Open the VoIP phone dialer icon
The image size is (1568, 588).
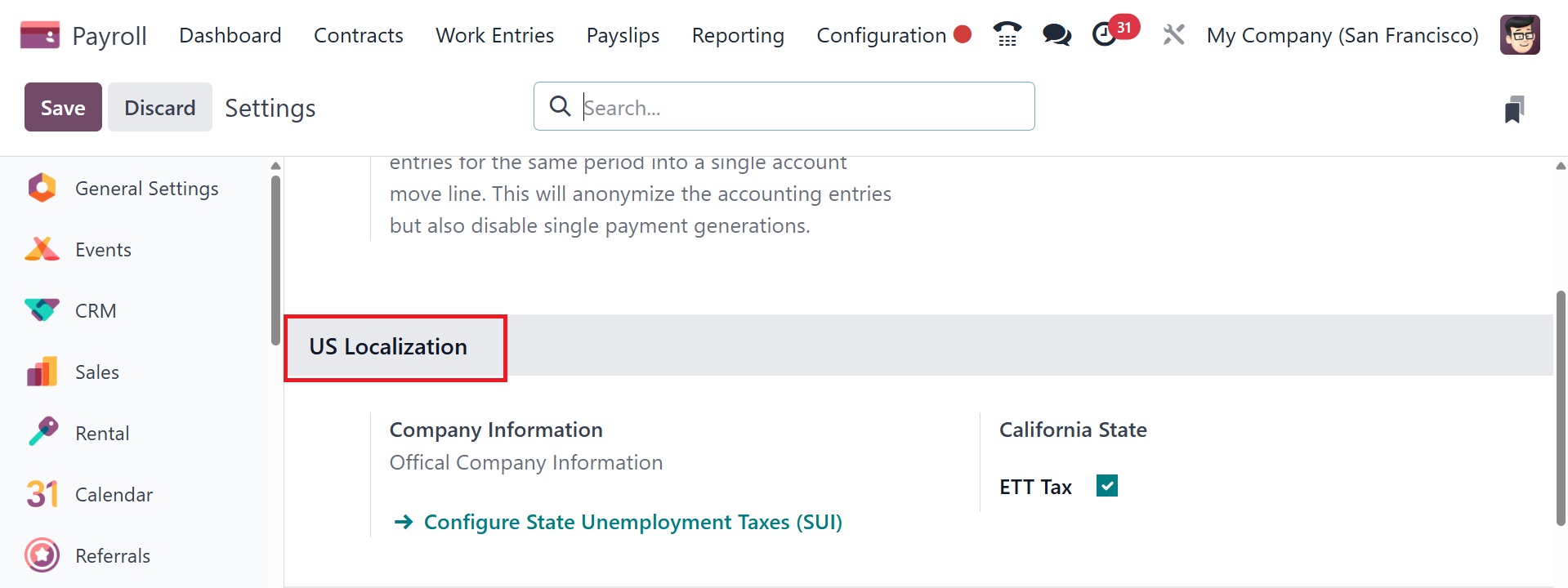tap(1007, 34)
